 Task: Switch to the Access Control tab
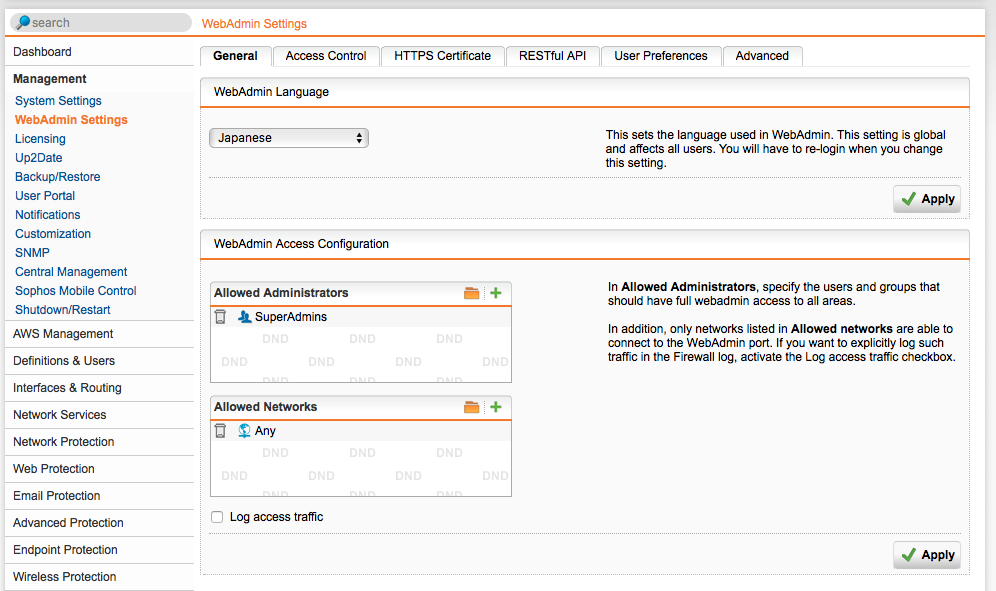326,56
